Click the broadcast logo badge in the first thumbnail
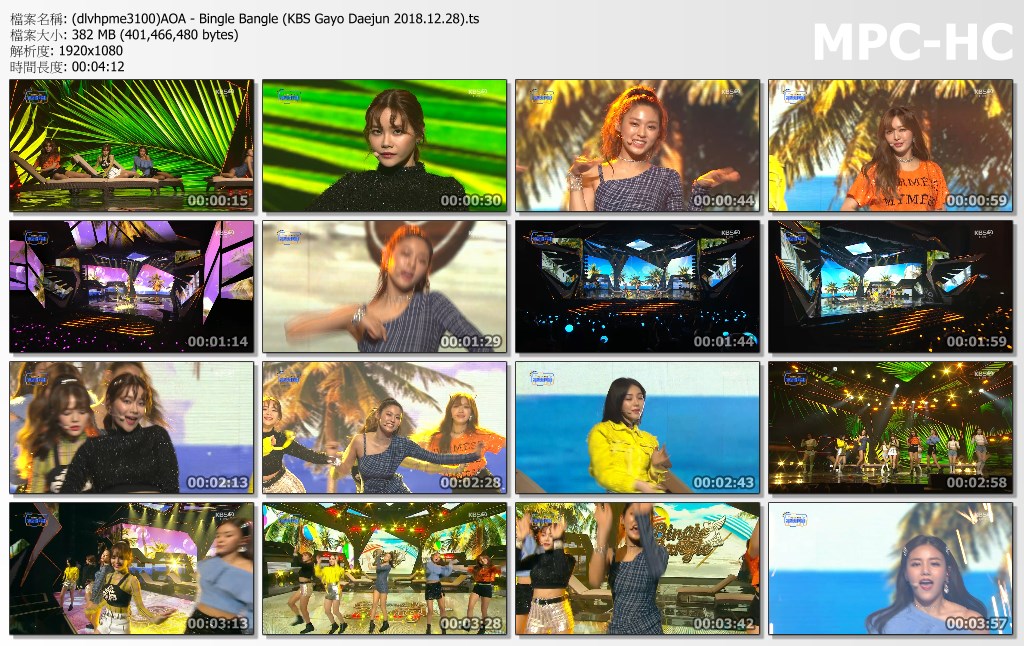 (35, 93)
